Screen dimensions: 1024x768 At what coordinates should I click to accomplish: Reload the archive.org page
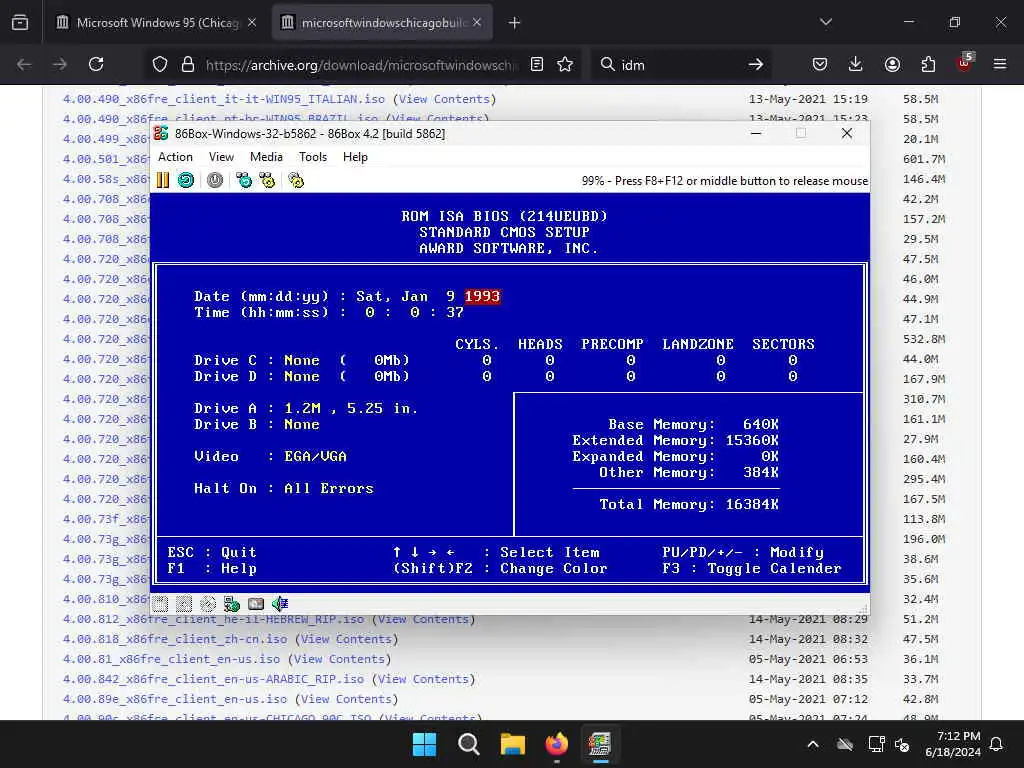click(x=96, y=64)
